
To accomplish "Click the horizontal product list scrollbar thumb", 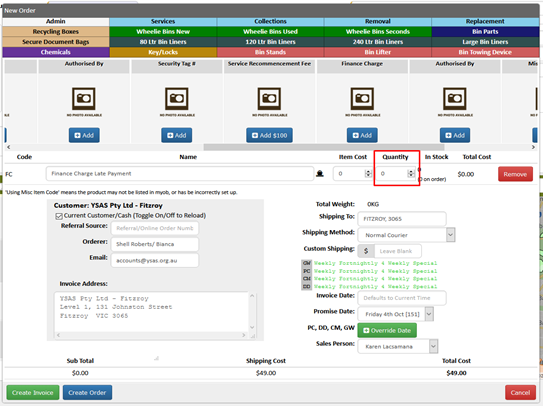I will [324, 147].
